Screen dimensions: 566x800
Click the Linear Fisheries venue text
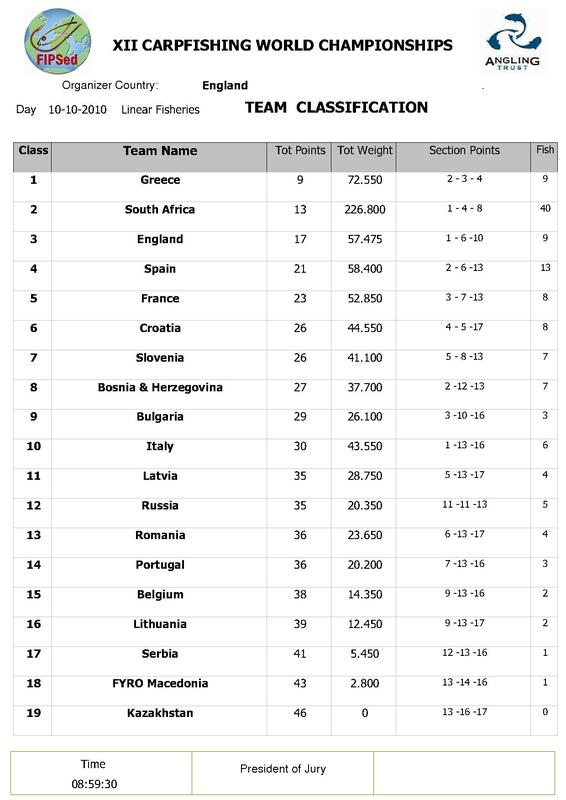pyautogui.click(x=160, y=110)
